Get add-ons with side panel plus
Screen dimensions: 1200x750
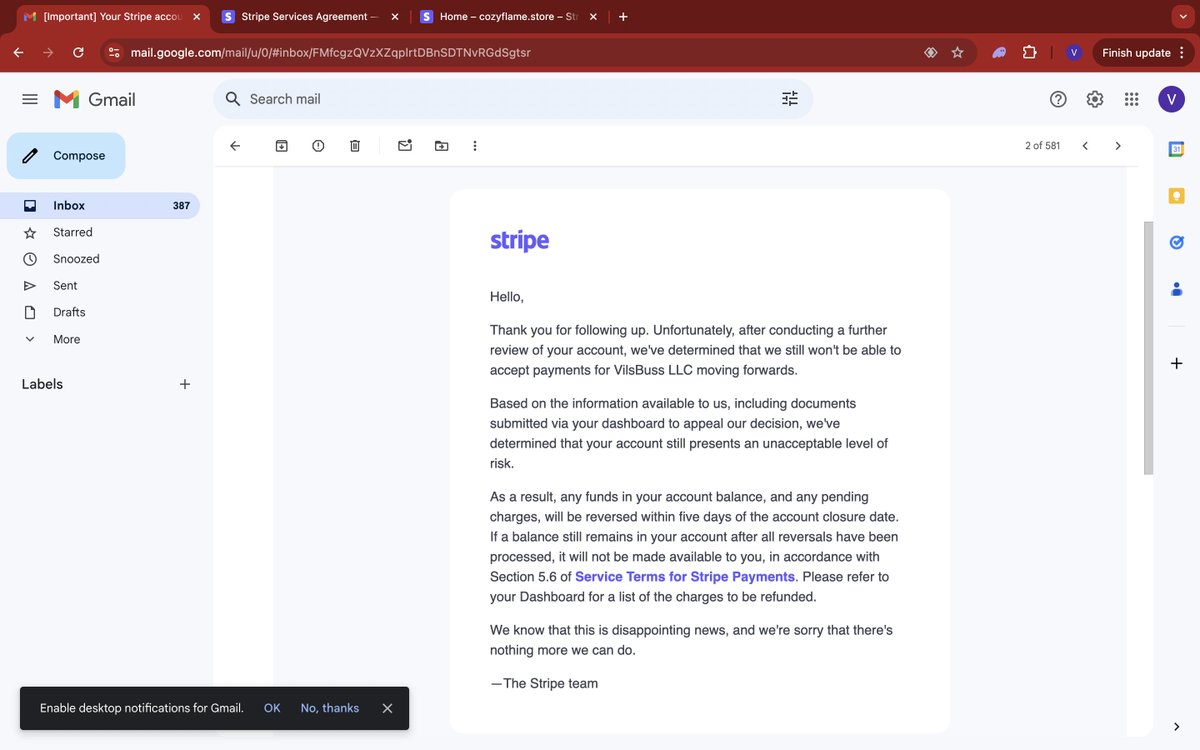[1177, 363]
